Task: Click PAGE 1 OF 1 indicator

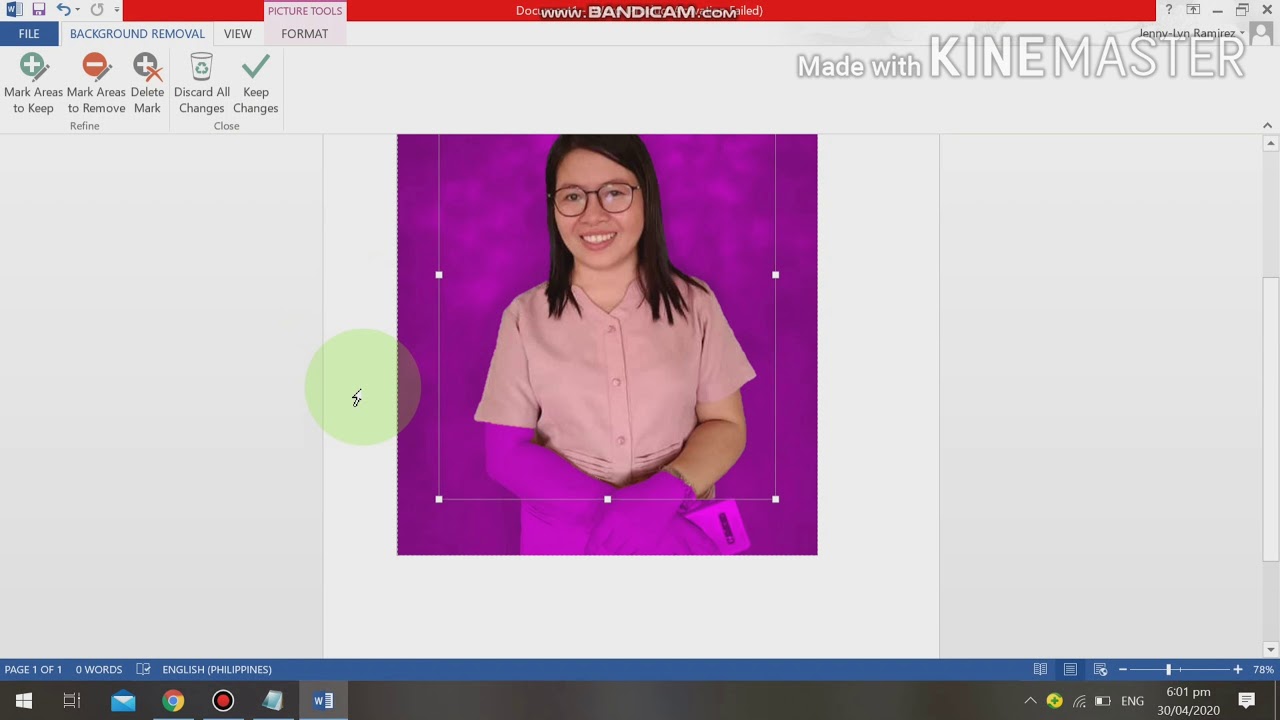Action: click(33, 669)
